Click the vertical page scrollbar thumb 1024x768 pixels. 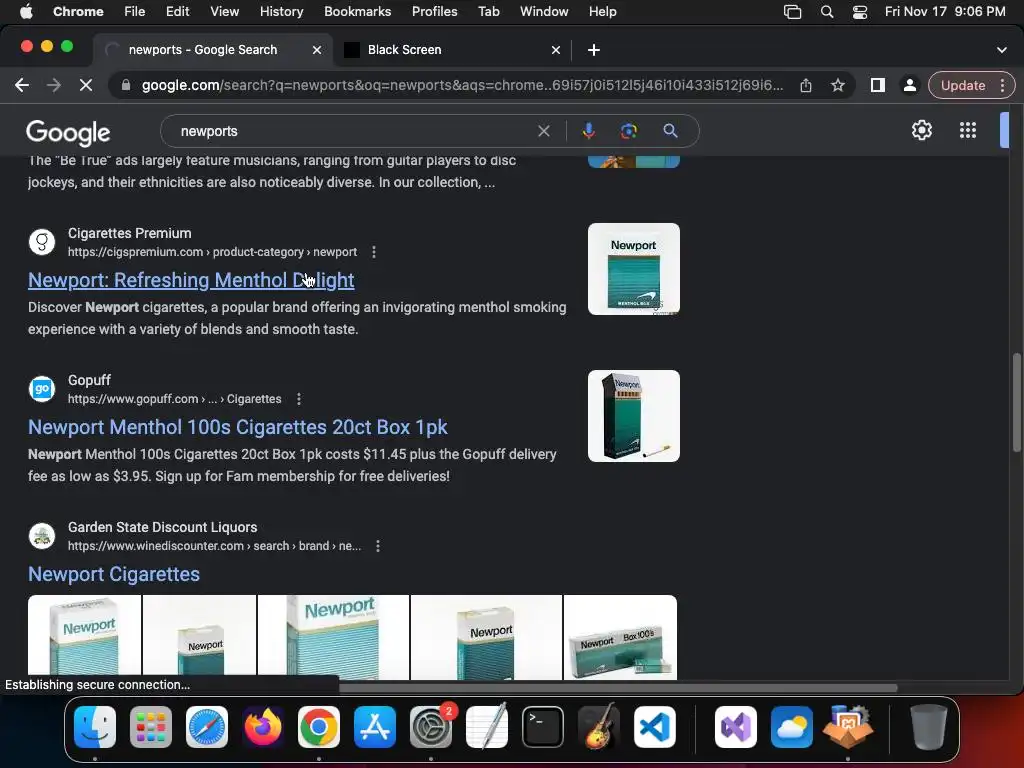pyautogui.click(x=1016, y=402)
